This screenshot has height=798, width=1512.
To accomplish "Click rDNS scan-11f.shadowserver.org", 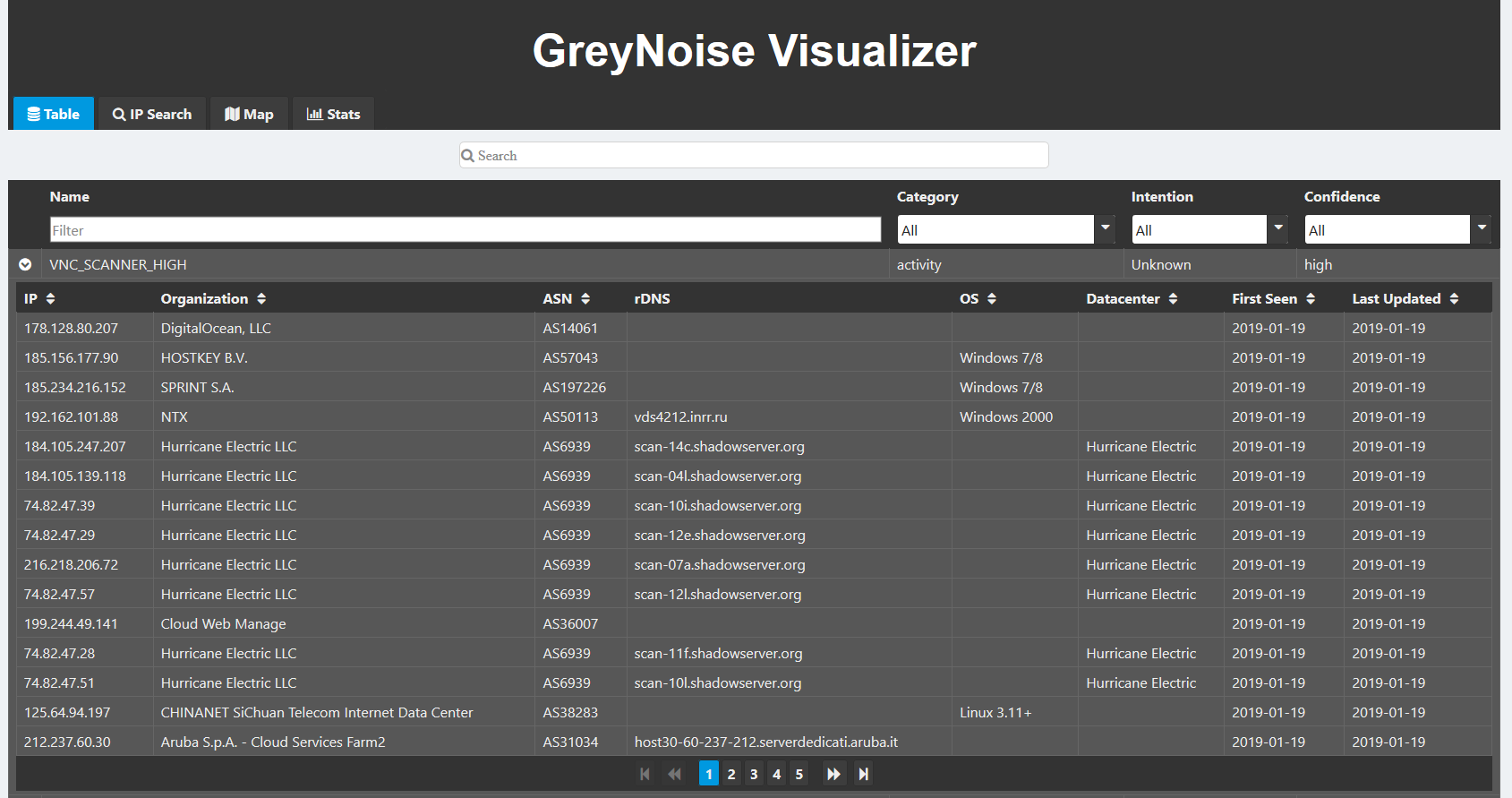I will [x=719, y=654].
